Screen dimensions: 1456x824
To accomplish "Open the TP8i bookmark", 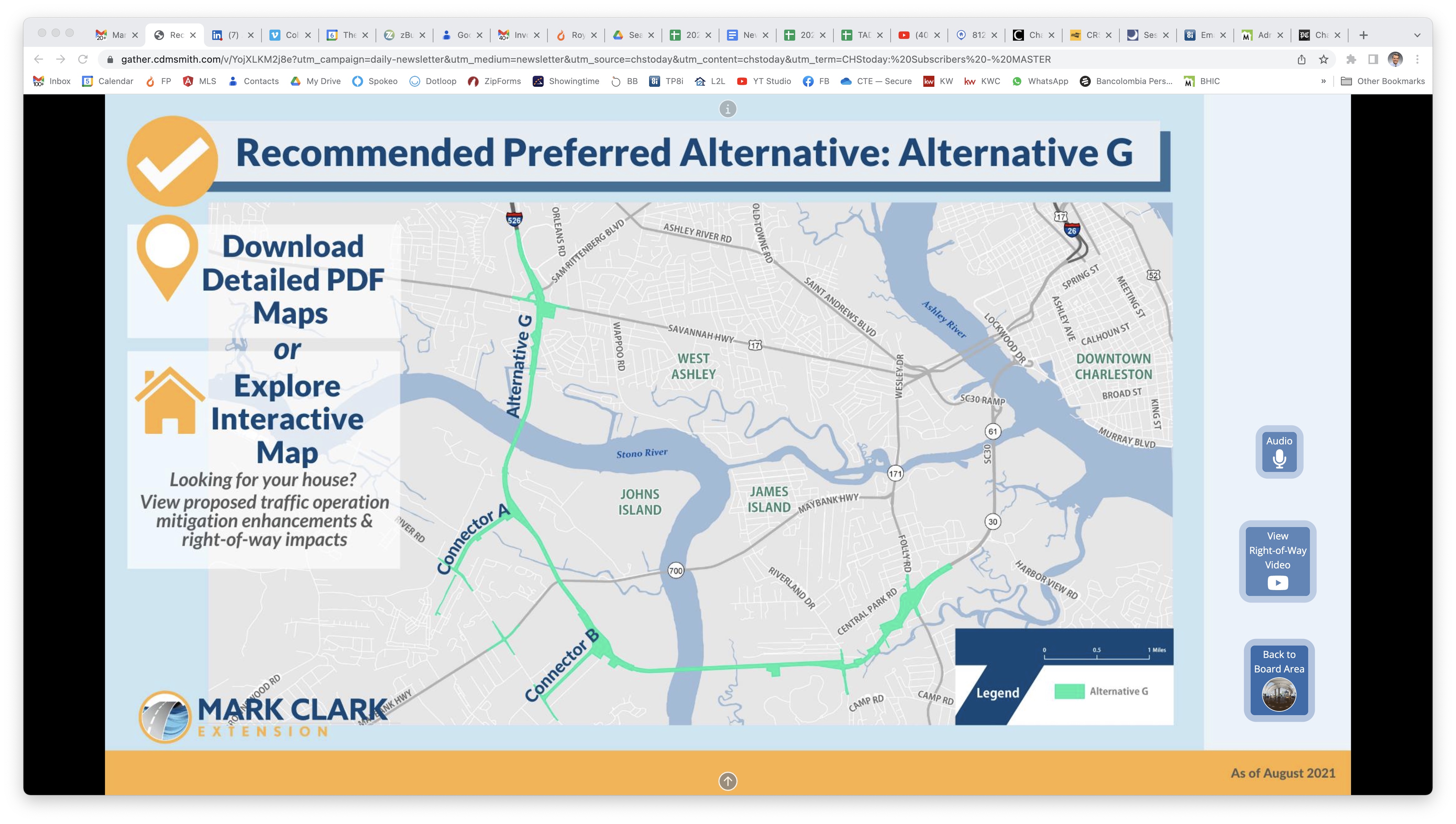I will click(666, 82).
